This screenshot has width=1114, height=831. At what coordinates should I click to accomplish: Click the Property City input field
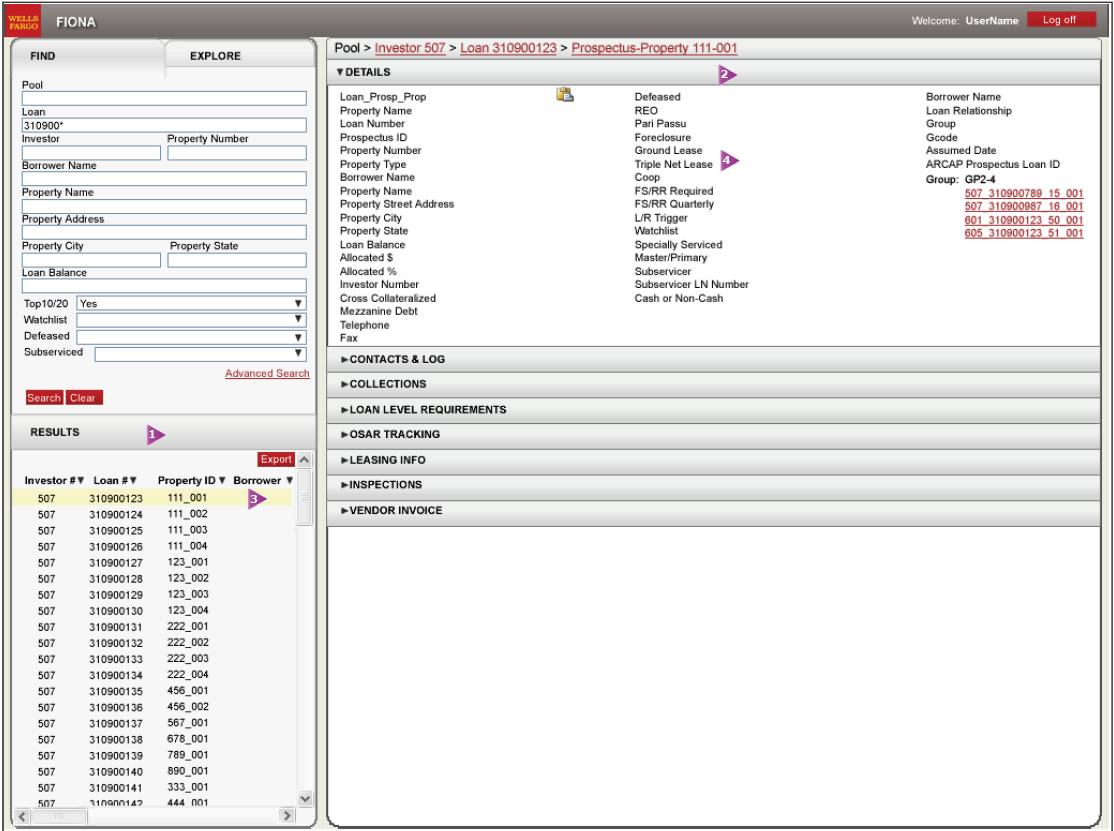[92, 260]
